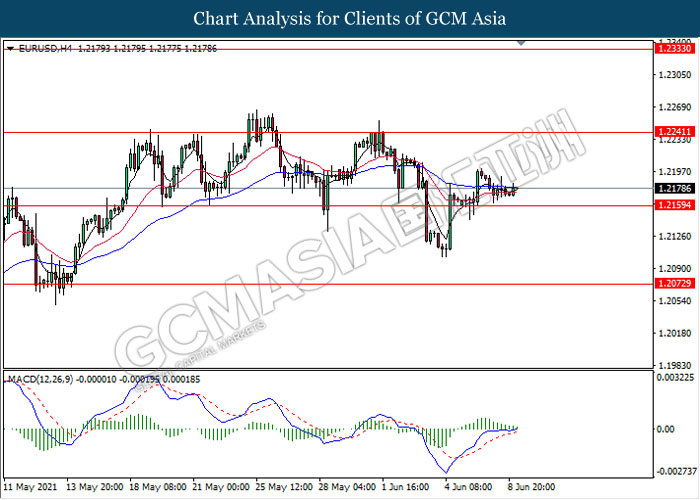Click the 25 May 12:00 time label
This screenshot has width=700, height=500.
286,487
